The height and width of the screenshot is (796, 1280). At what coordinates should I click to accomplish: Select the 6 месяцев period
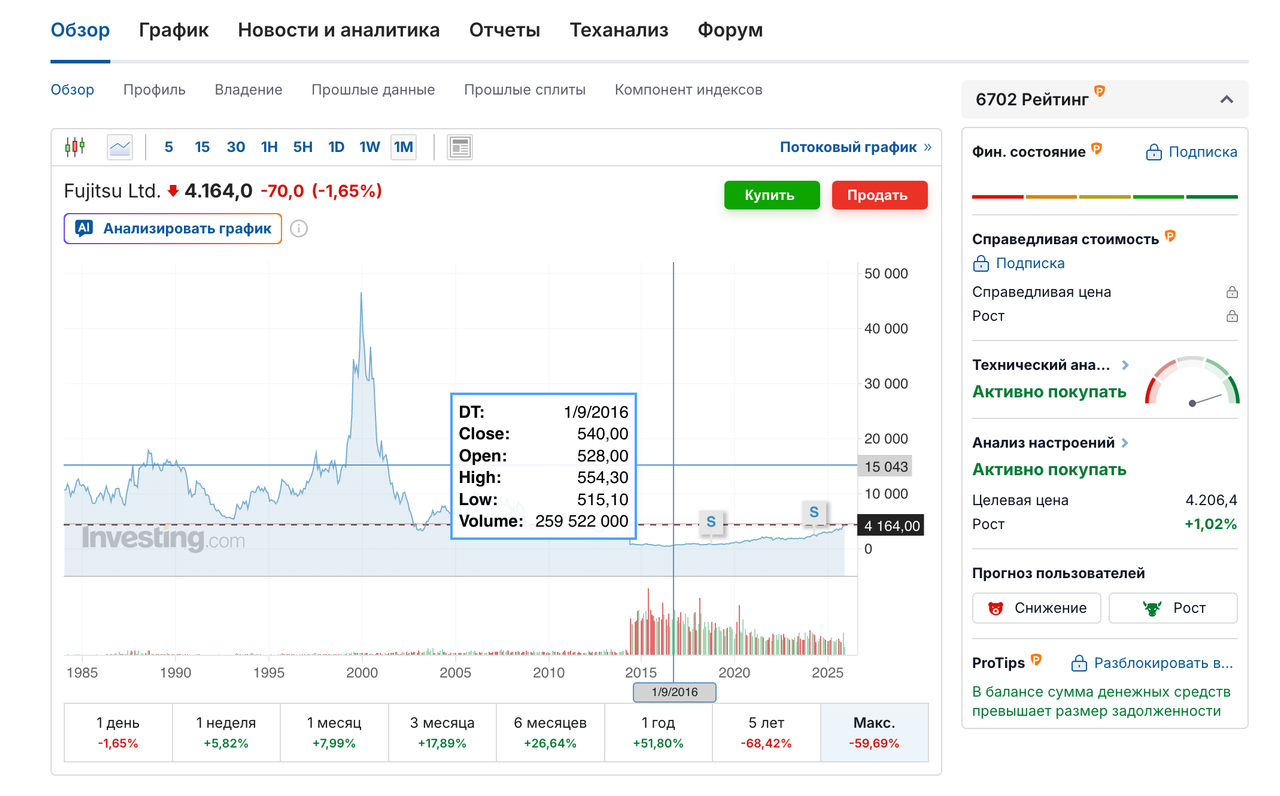[x=550, y=732]
